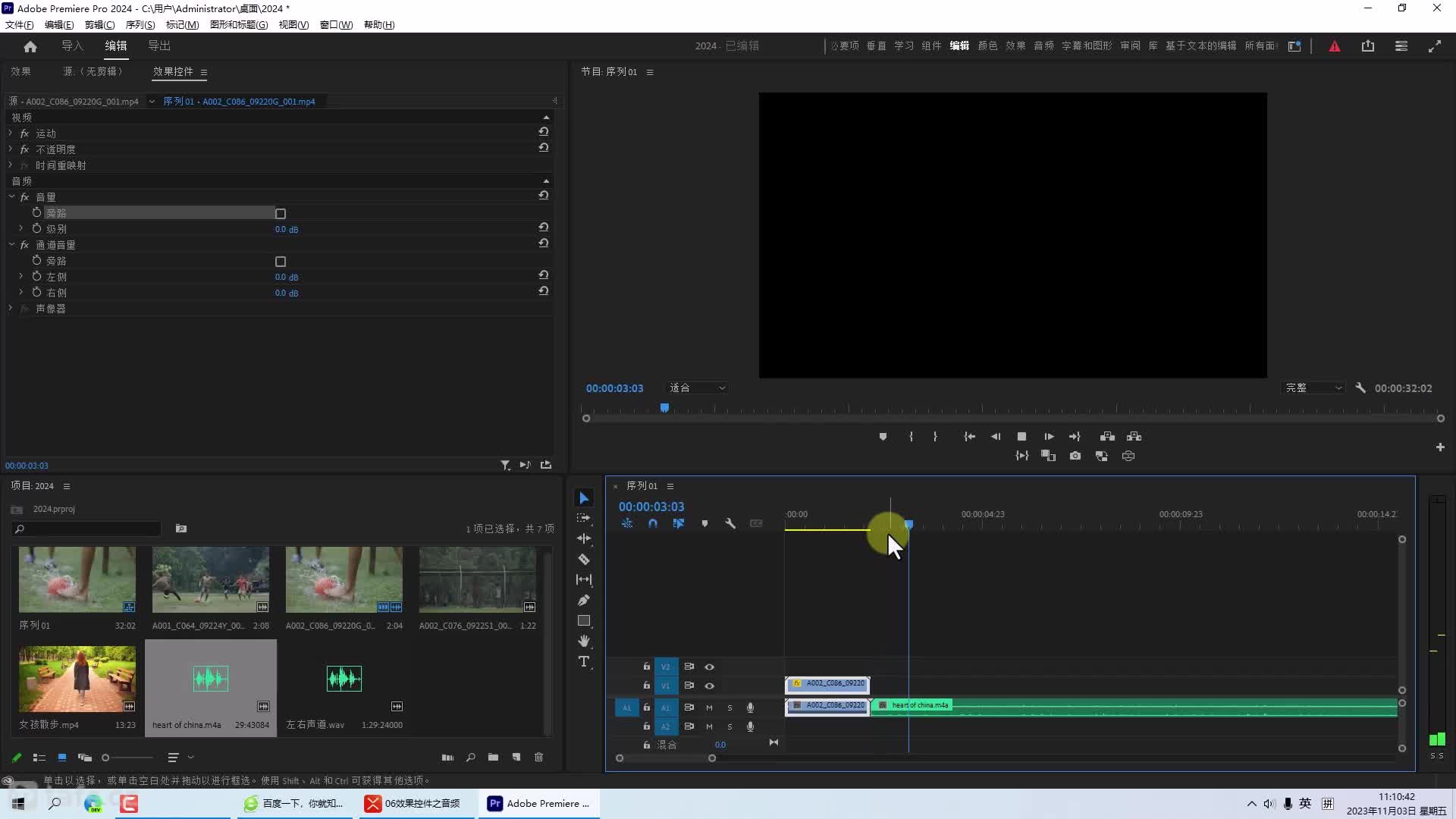Open the 效果 panel tab

20,71
